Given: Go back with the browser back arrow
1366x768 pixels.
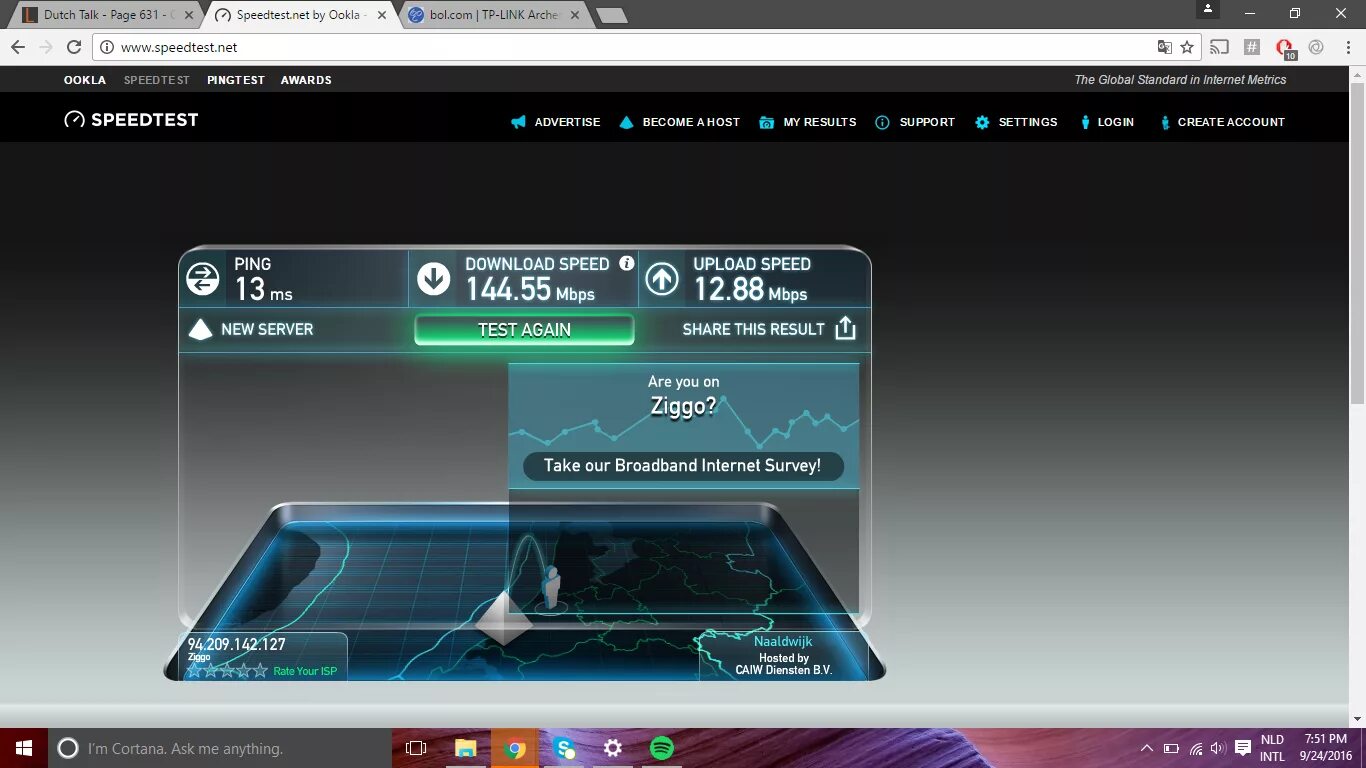Looking at the screenshot, I should 17,47.
